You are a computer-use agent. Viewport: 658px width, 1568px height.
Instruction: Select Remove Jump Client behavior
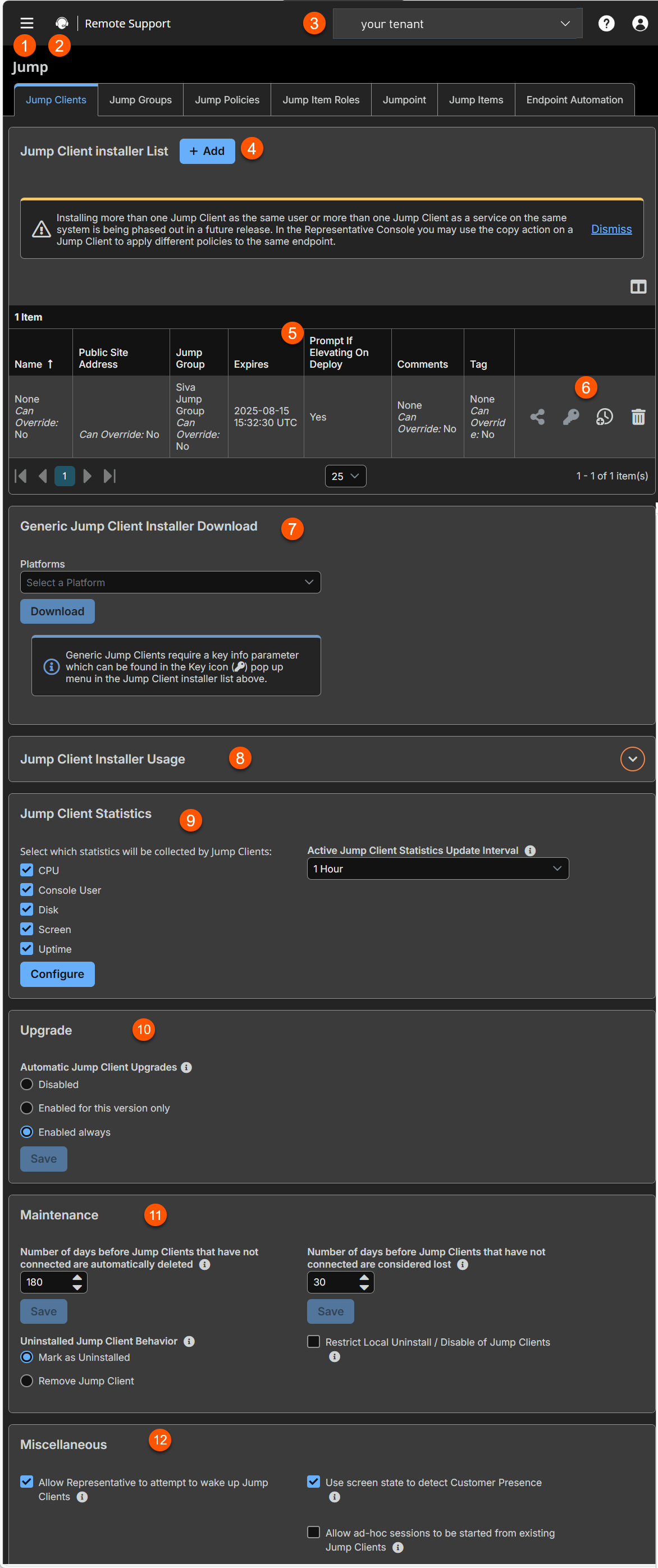(x=26, y=1380)
